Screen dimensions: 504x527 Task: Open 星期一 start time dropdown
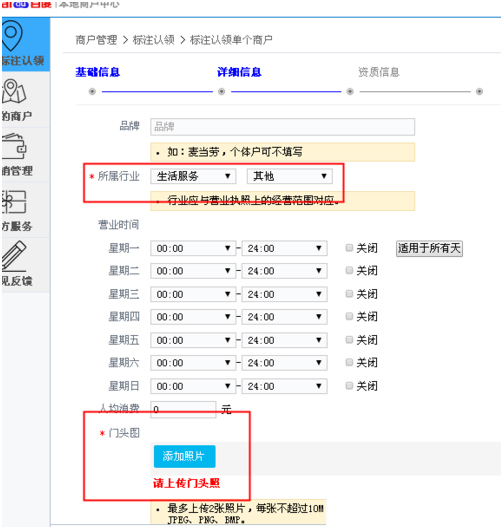click(x=193, y=248)
